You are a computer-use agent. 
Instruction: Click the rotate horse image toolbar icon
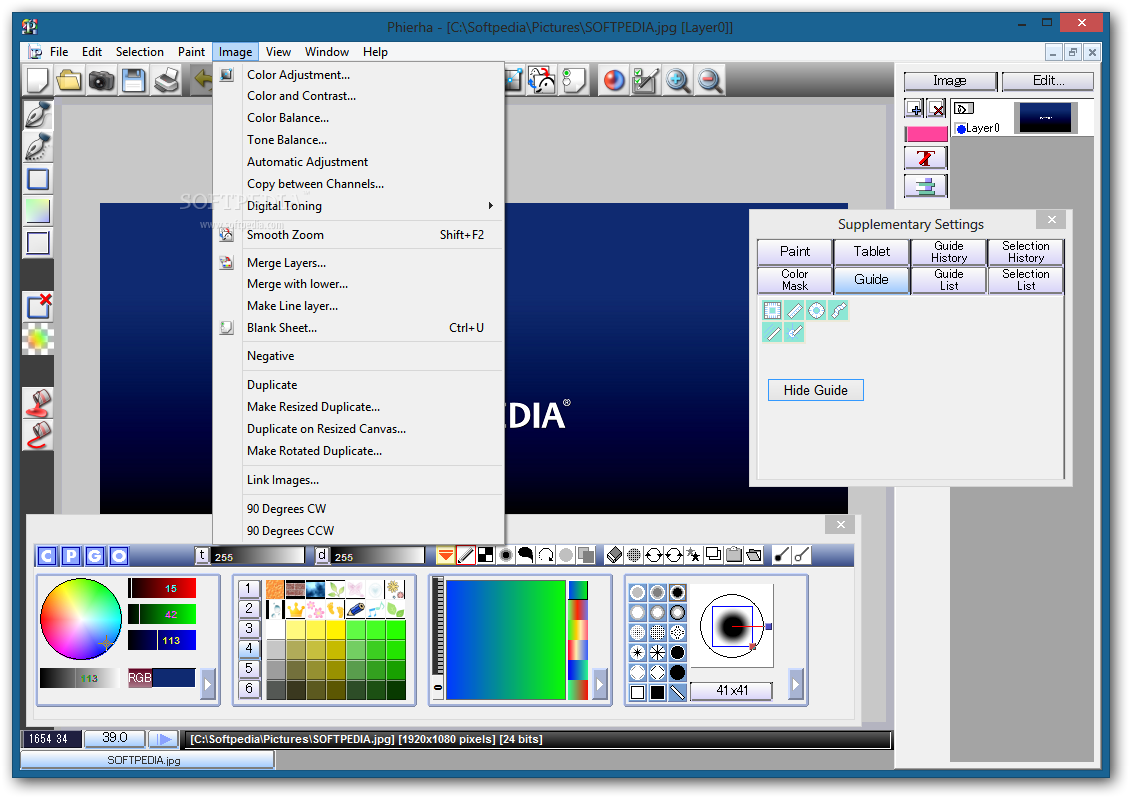tap(542, 80)
